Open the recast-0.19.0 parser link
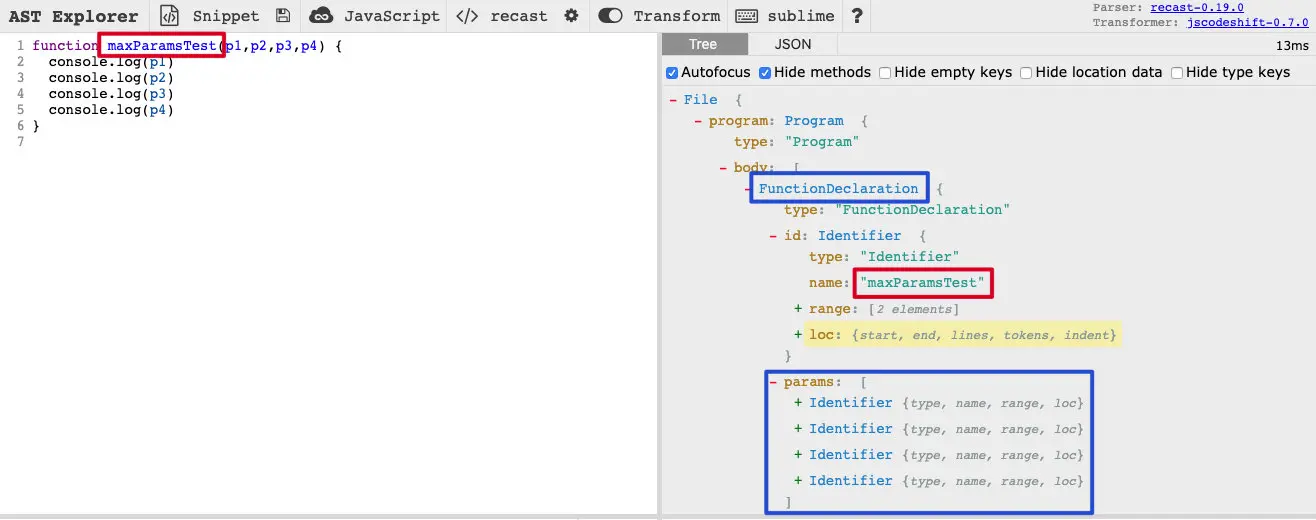The height and width of the screenshot is (520, 1316). coord(1196,7)
